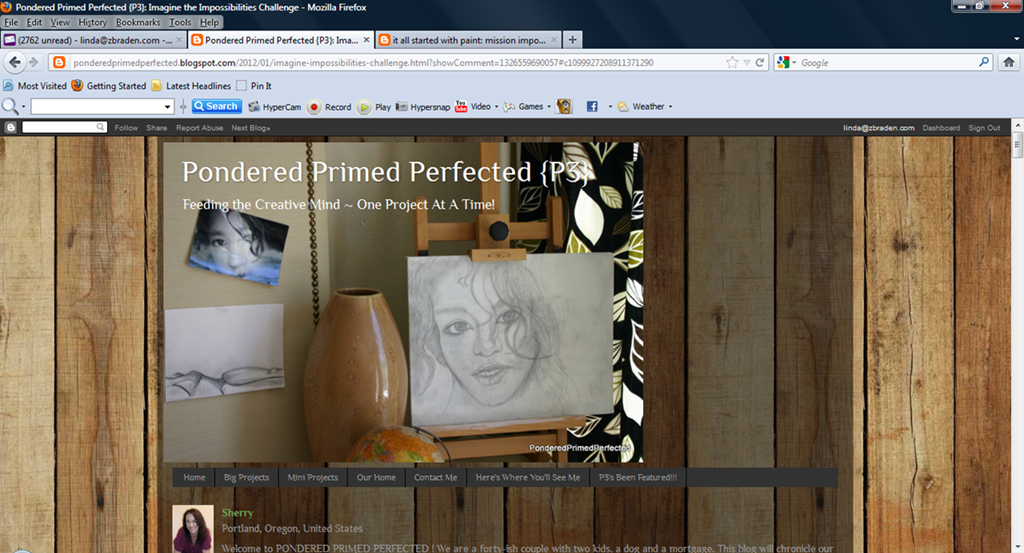Click the blue Search toolbar button
This screenshot has width=1024, height=553.
217,106
